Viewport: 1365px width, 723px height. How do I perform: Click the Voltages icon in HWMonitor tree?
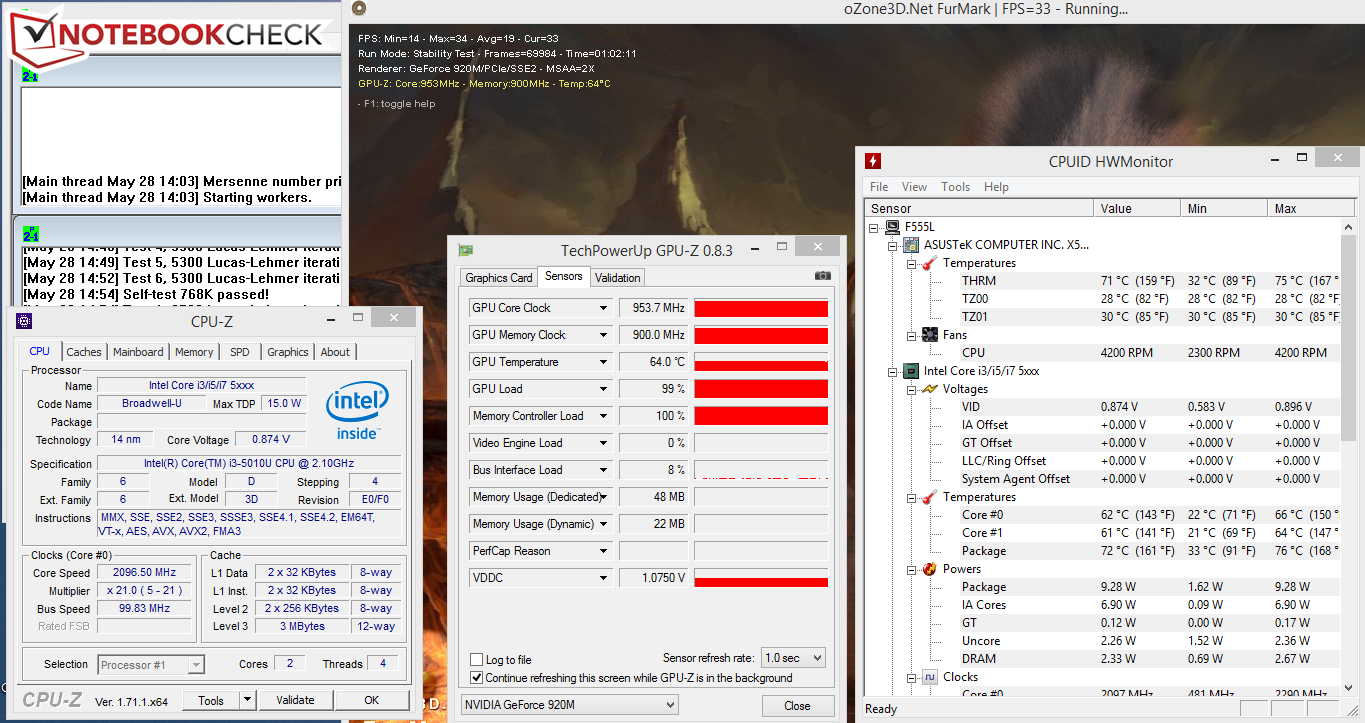click(x=930, y=389)
